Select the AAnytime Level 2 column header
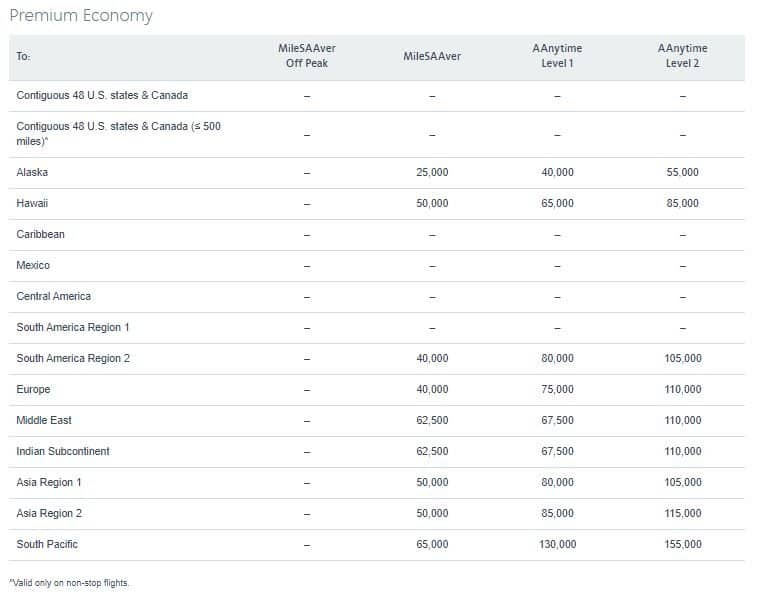Screen dimensions: 762x593 [x=682, y=56]
